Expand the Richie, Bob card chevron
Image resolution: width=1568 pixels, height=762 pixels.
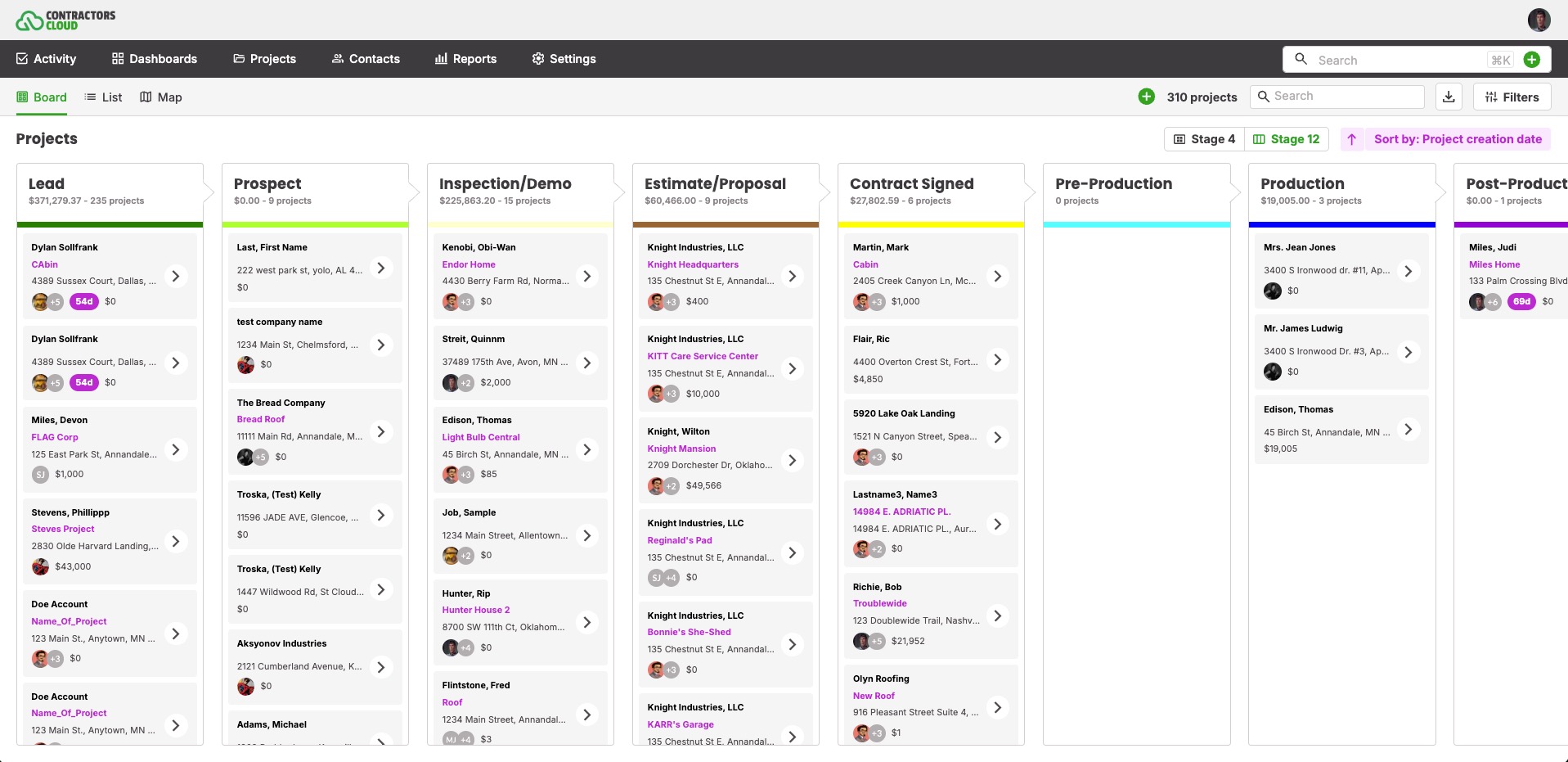point(997,615)
